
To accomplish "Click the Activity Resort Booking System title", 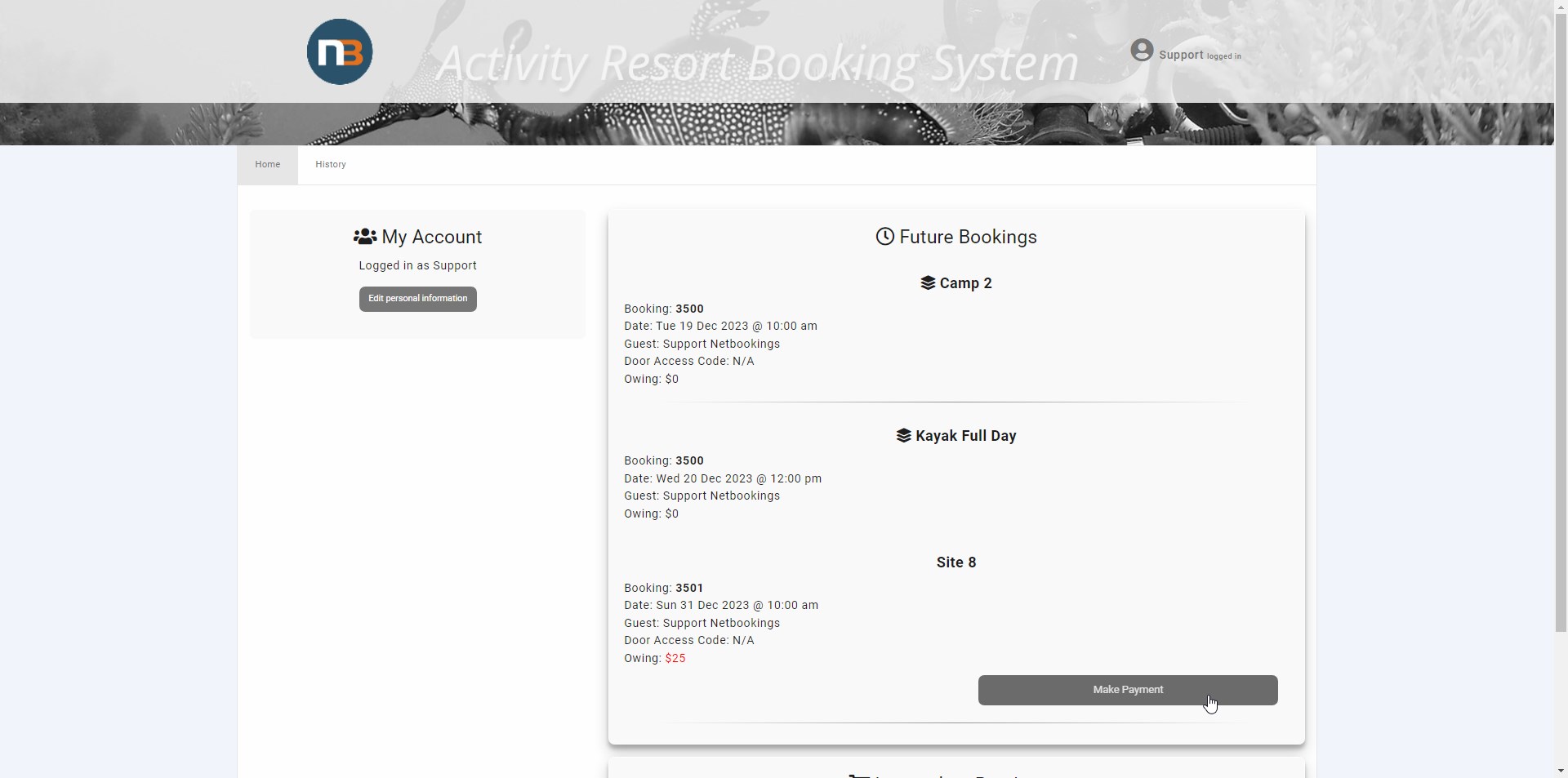I will pos(757,64).
